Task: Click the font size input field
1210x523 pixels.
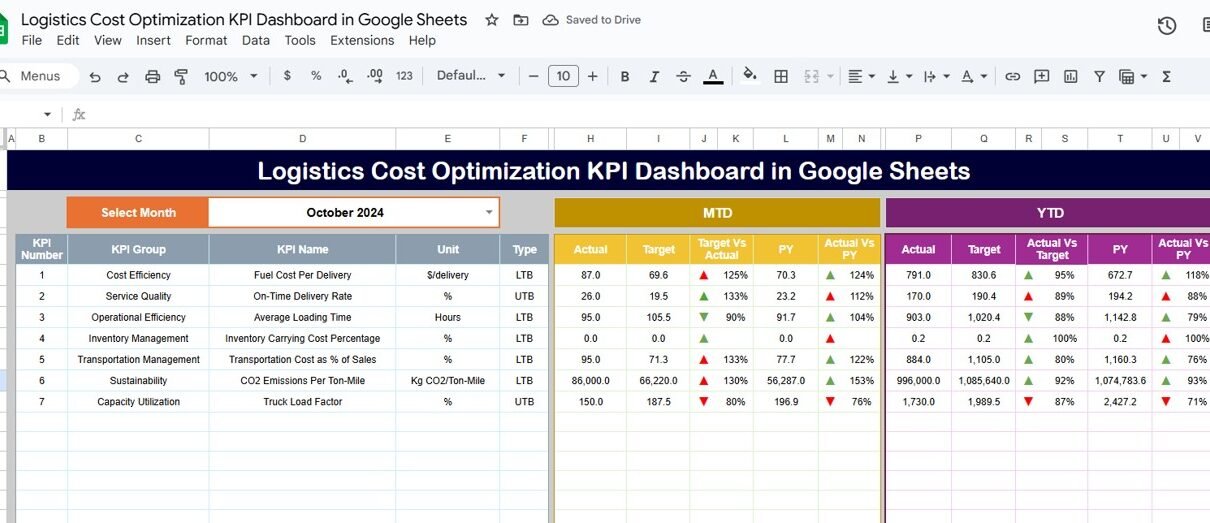Action: [x=563, y=77]
